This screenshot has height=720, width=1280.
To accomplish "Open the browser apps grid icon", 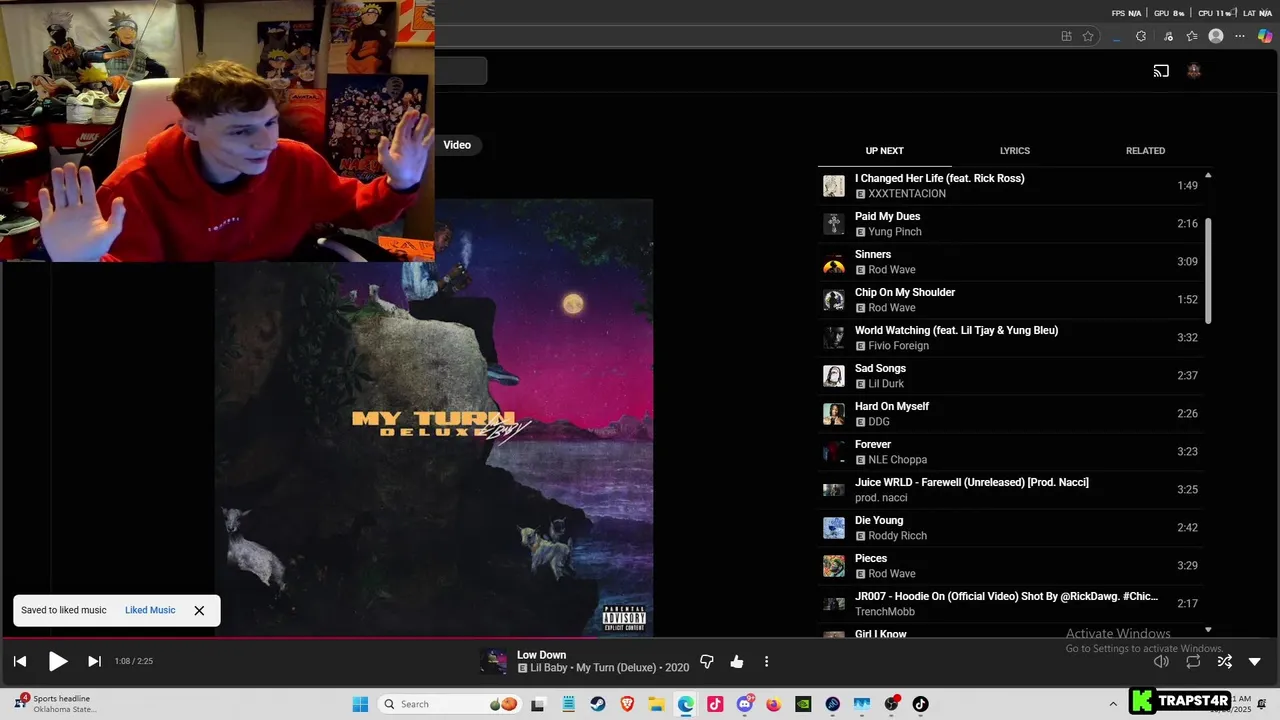I will coord(1066,36).
